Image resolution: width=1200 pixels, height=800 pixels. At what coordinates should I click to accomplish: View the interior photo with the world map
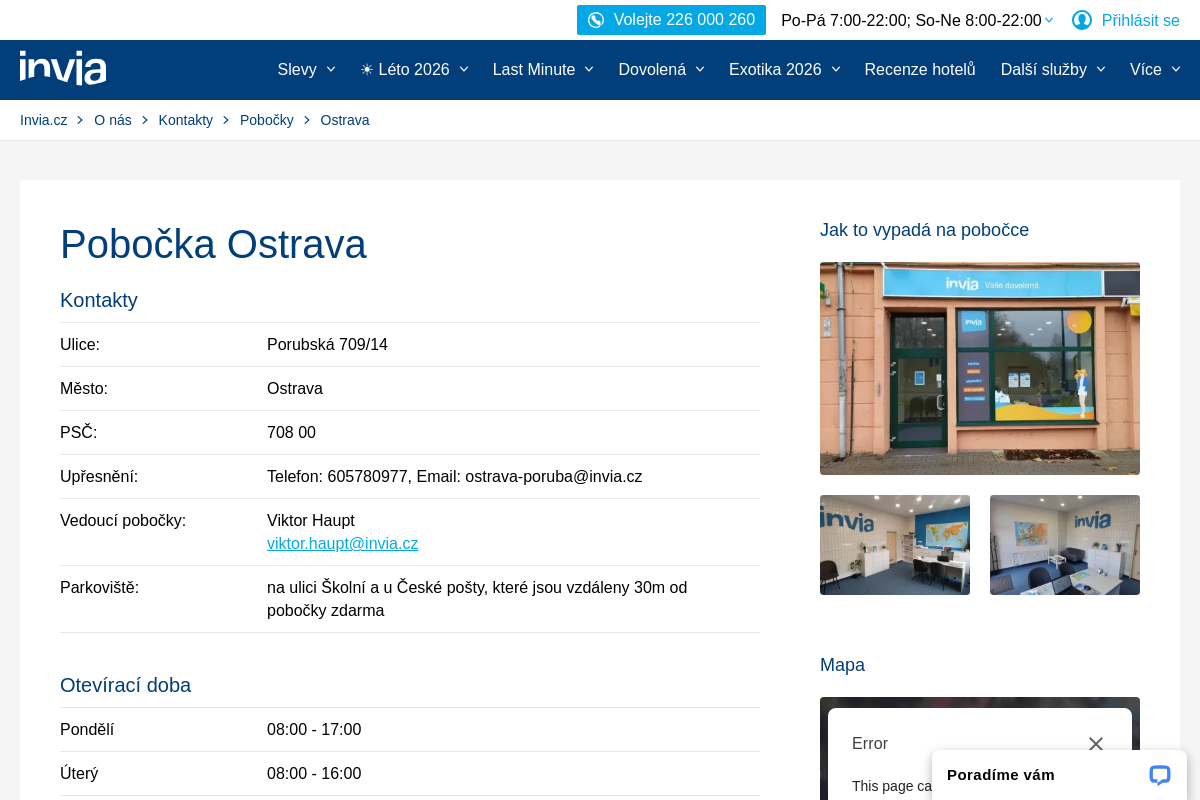point(894,545)
